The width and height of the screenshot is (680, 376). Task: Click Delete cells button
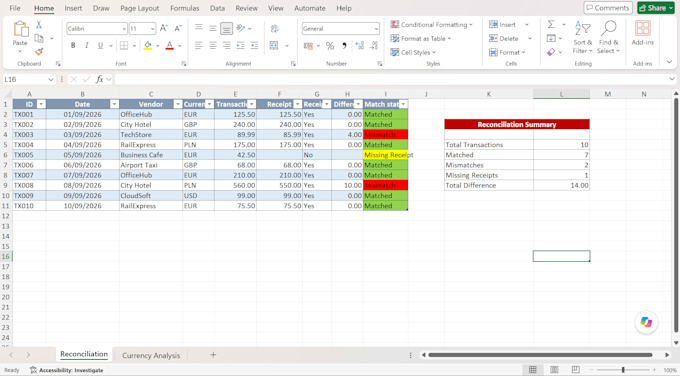pyautogui.click(x=503, y=39)
